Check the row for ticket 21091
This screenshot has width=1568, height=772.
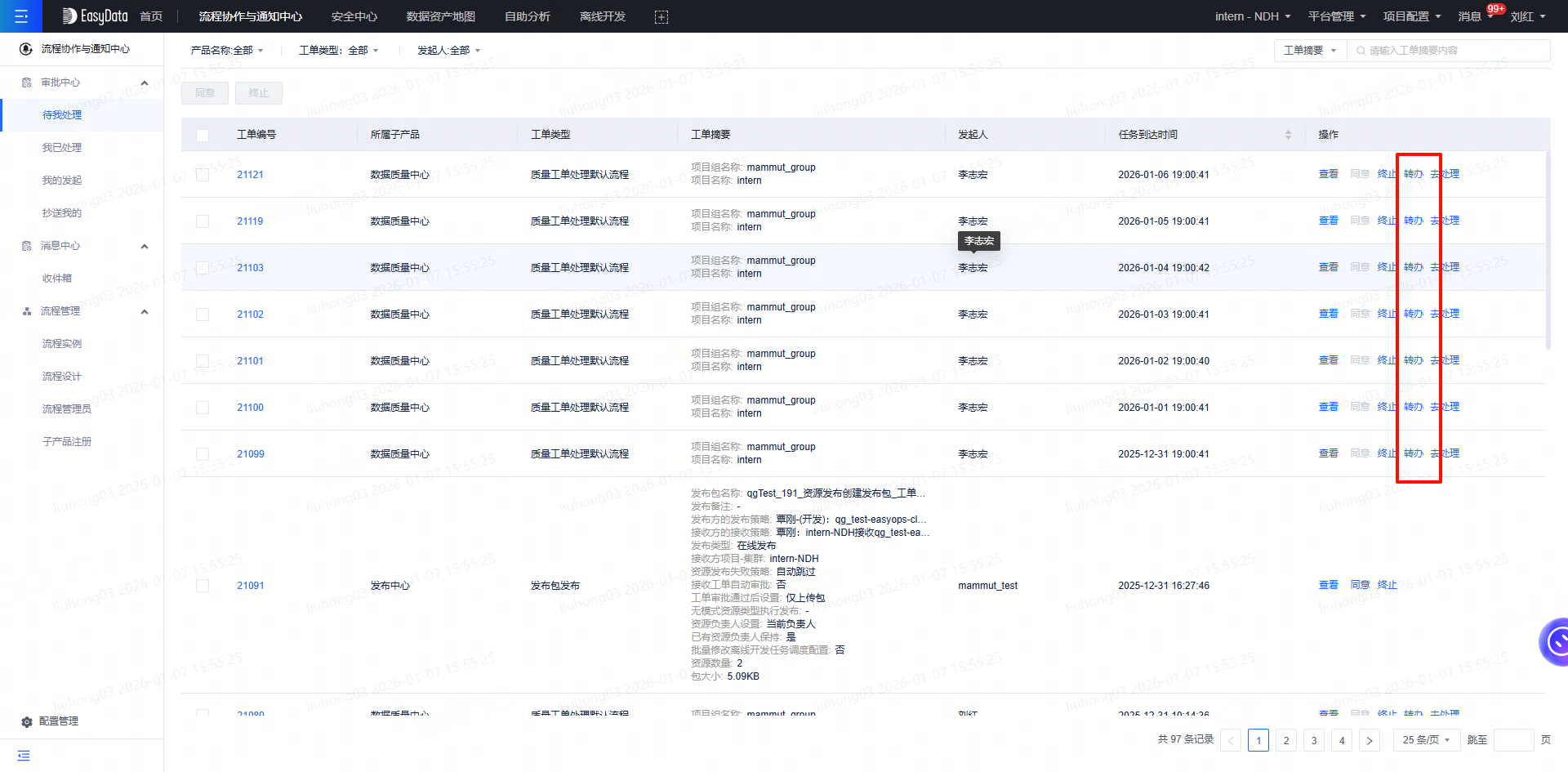[203, 586]
